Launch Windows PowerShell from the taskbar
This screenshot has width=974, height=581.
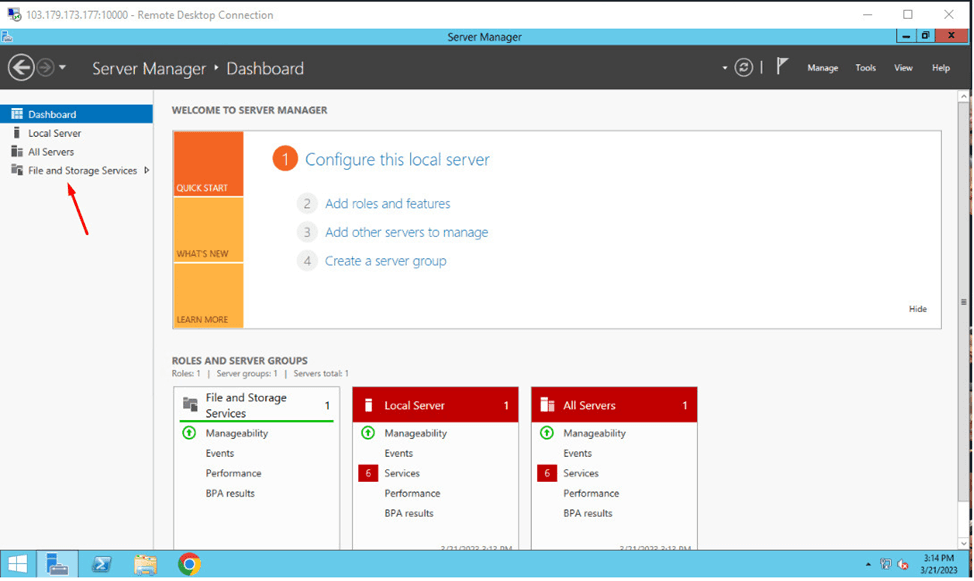click(101, 564)
